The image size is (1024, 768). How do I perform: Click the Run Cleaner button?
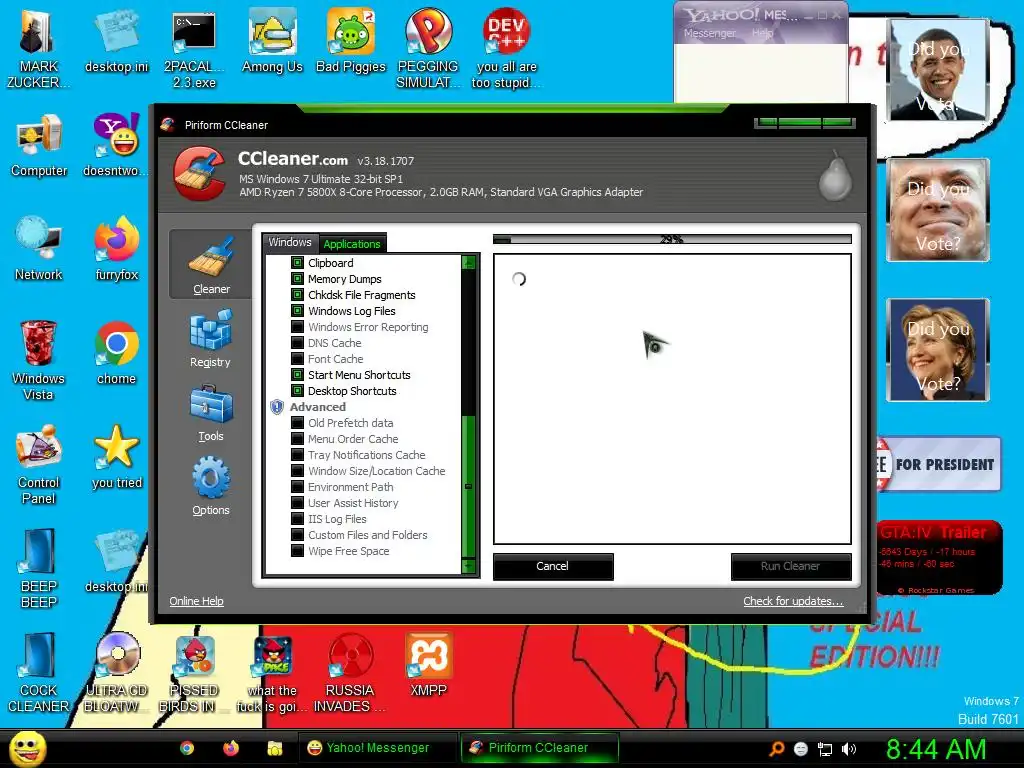pyautogui.click(x=790, y=566)
